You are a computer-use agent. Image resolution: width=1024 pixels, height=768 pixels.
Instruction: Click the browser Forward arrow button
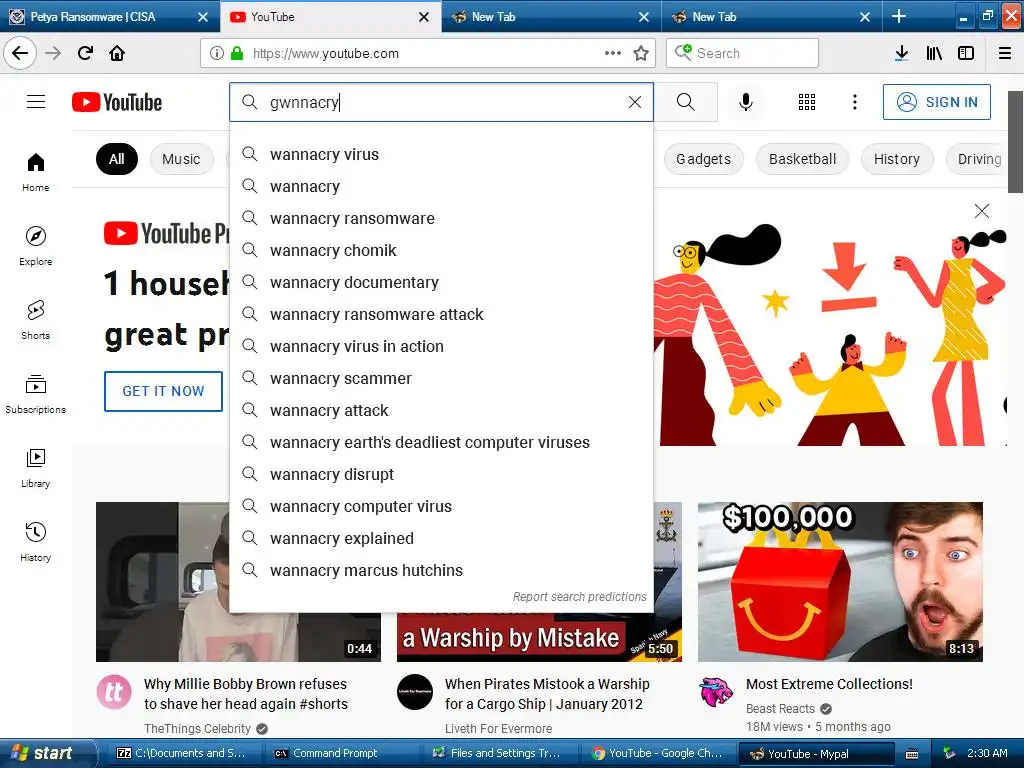pyautogui.click(x=54, y=53)
